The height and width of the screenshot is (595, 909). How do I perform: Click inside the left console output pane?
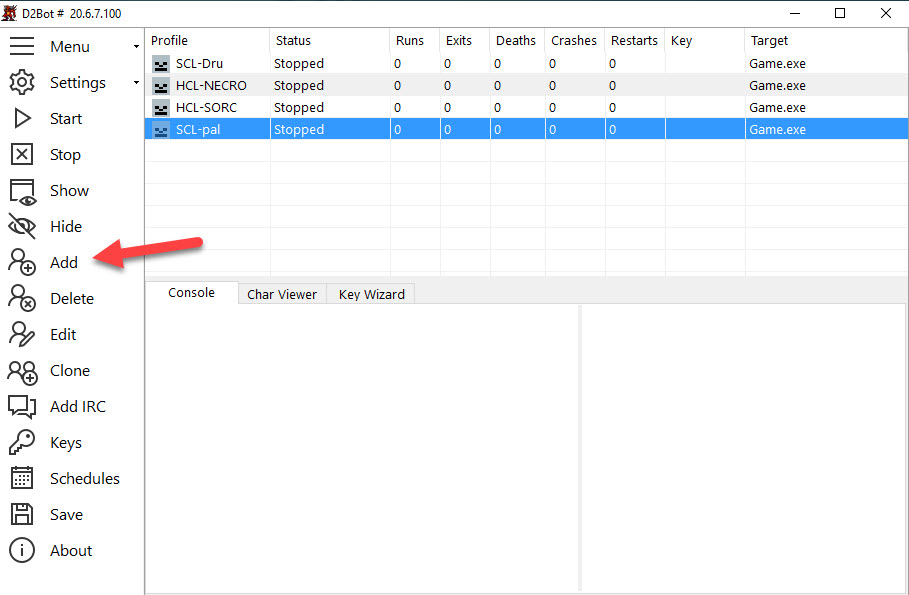(x=362, y=447)
